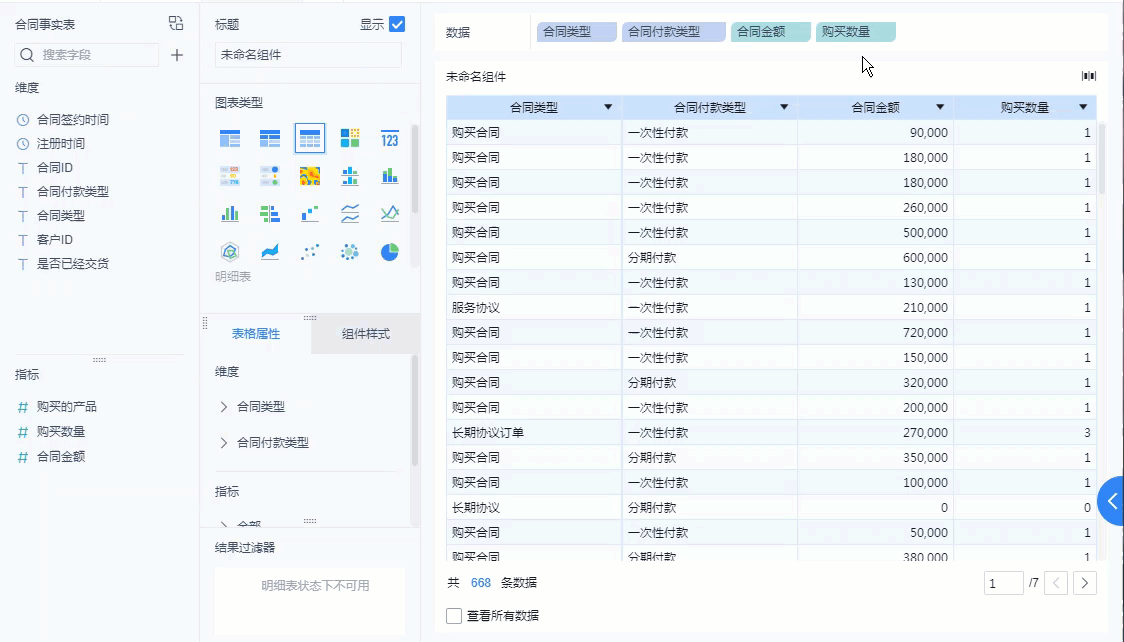Select the 合同签约时间 dimension field
Screen dimensions: 1124x642
pos(72,120)
